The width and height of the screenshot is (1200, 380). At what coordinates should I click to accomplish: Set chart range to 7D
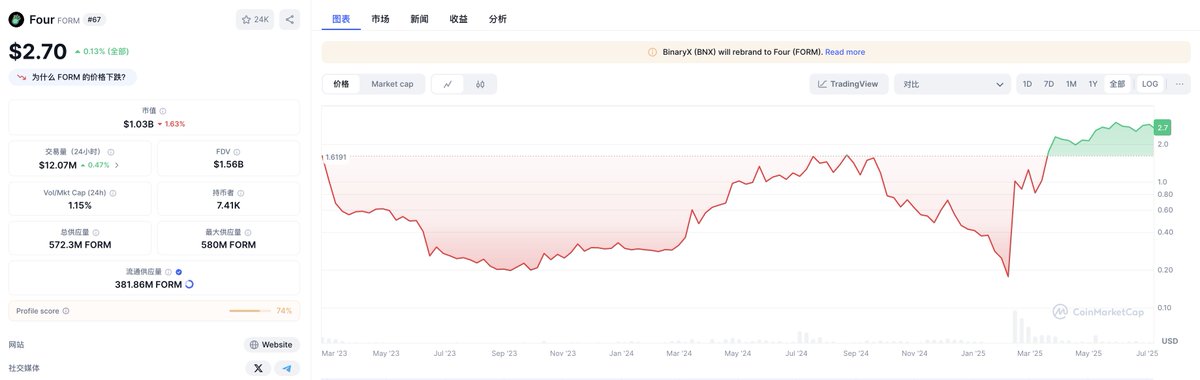1048,84
